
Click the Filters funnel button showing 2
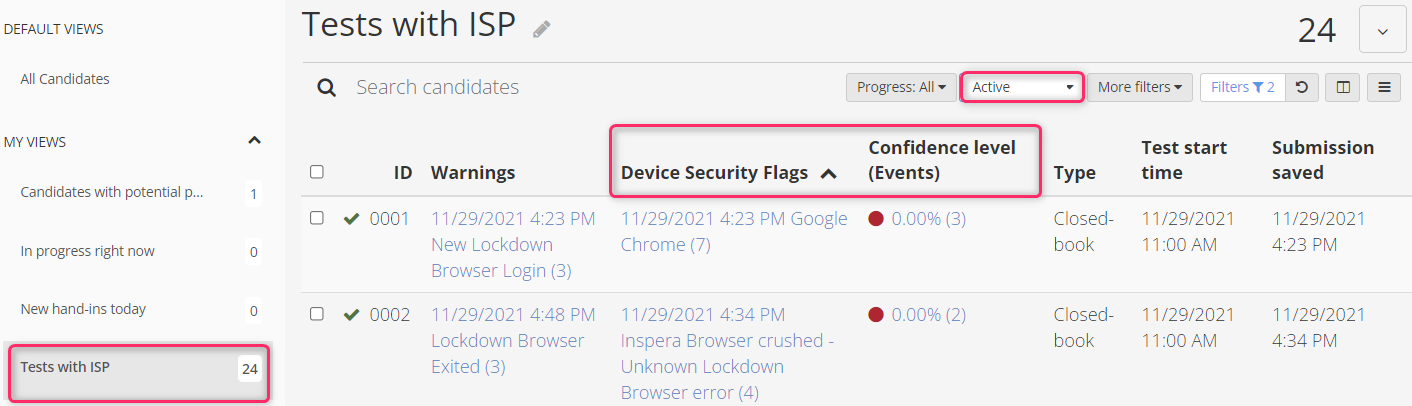(x=1242, y=87)
